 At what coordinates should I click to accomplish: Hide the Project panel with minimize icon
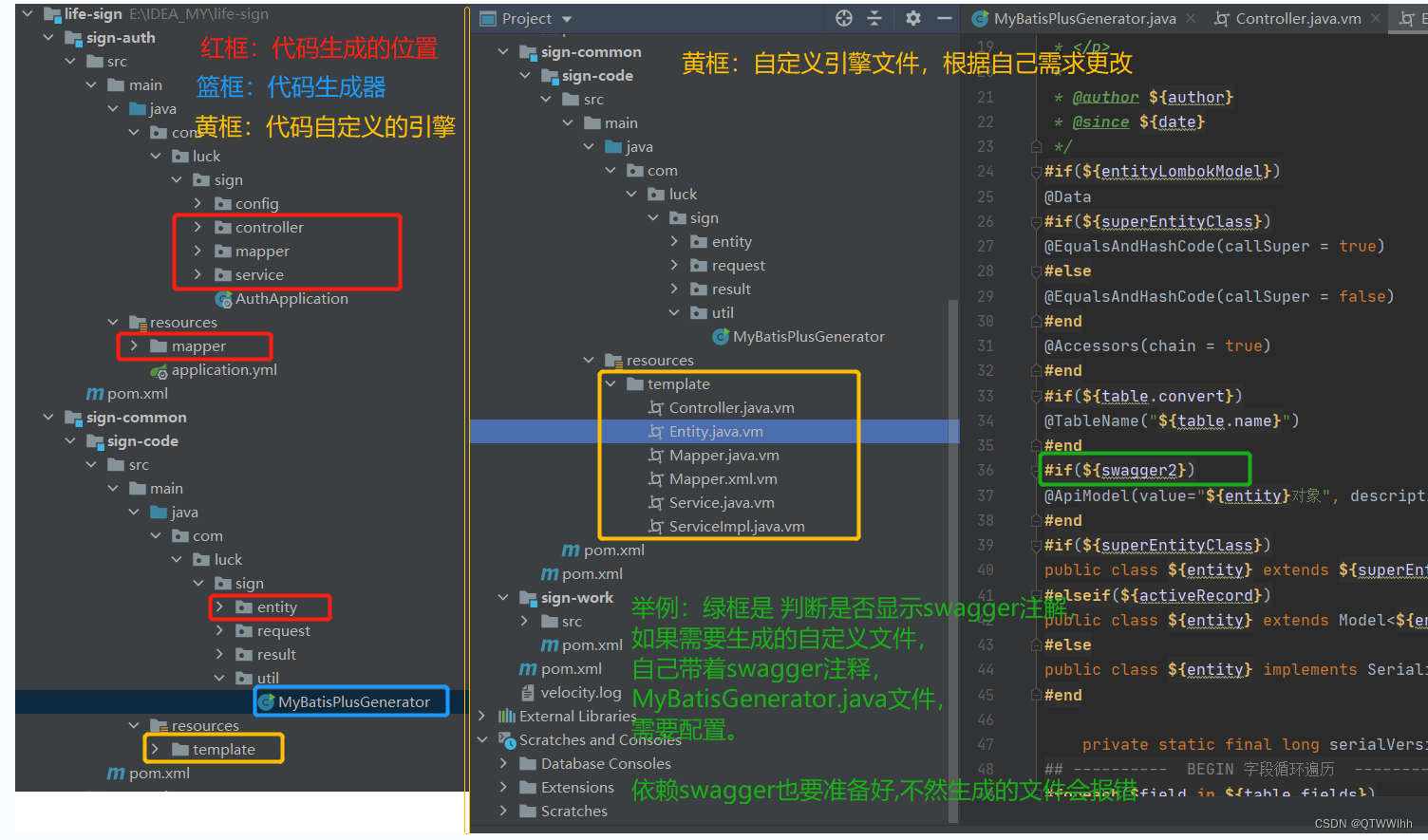[x=944, y=18]
